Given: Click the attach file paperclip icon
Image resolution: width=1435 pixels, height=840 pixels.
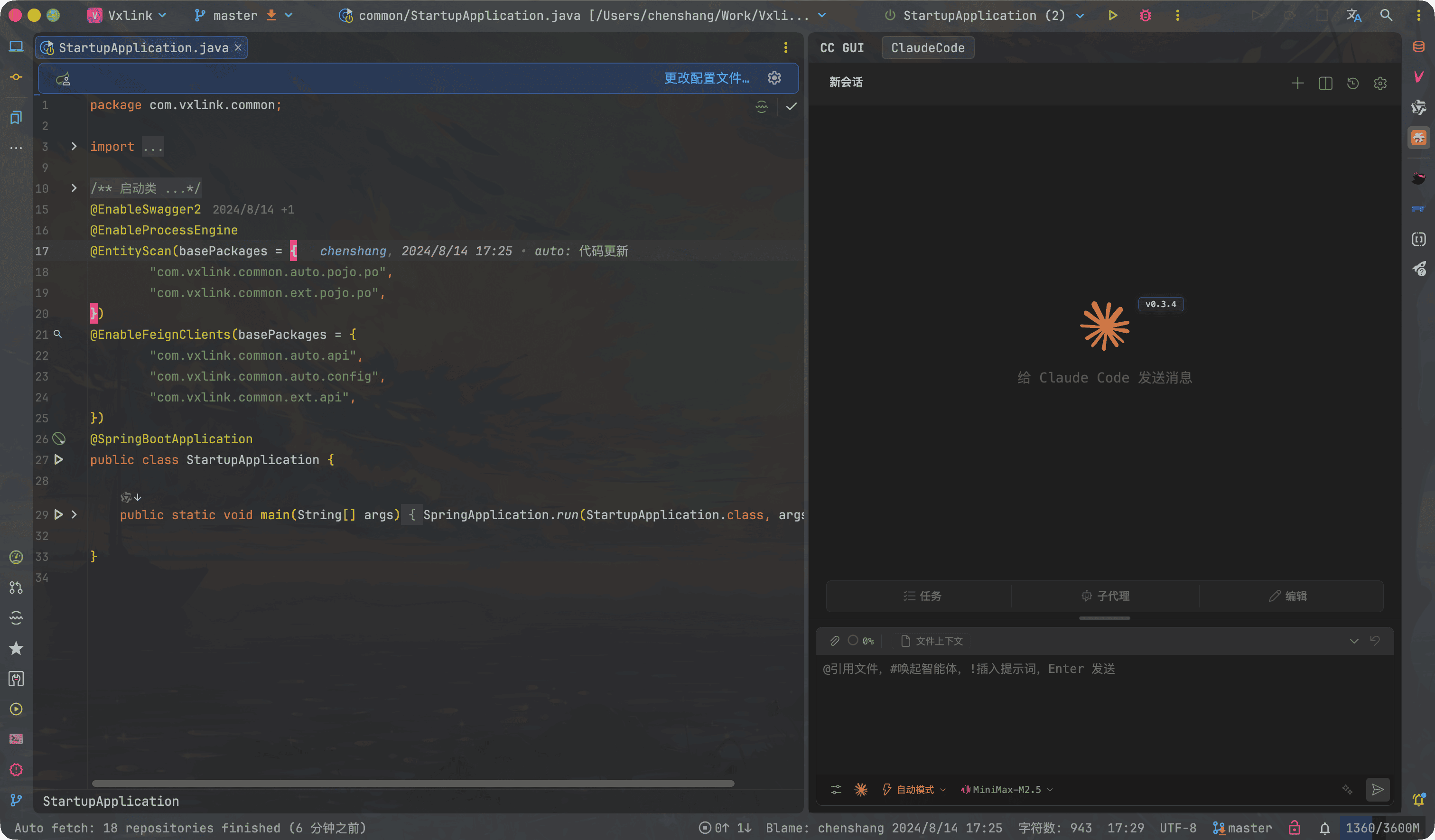Looking at the screenshot, I should click(835, 641).
